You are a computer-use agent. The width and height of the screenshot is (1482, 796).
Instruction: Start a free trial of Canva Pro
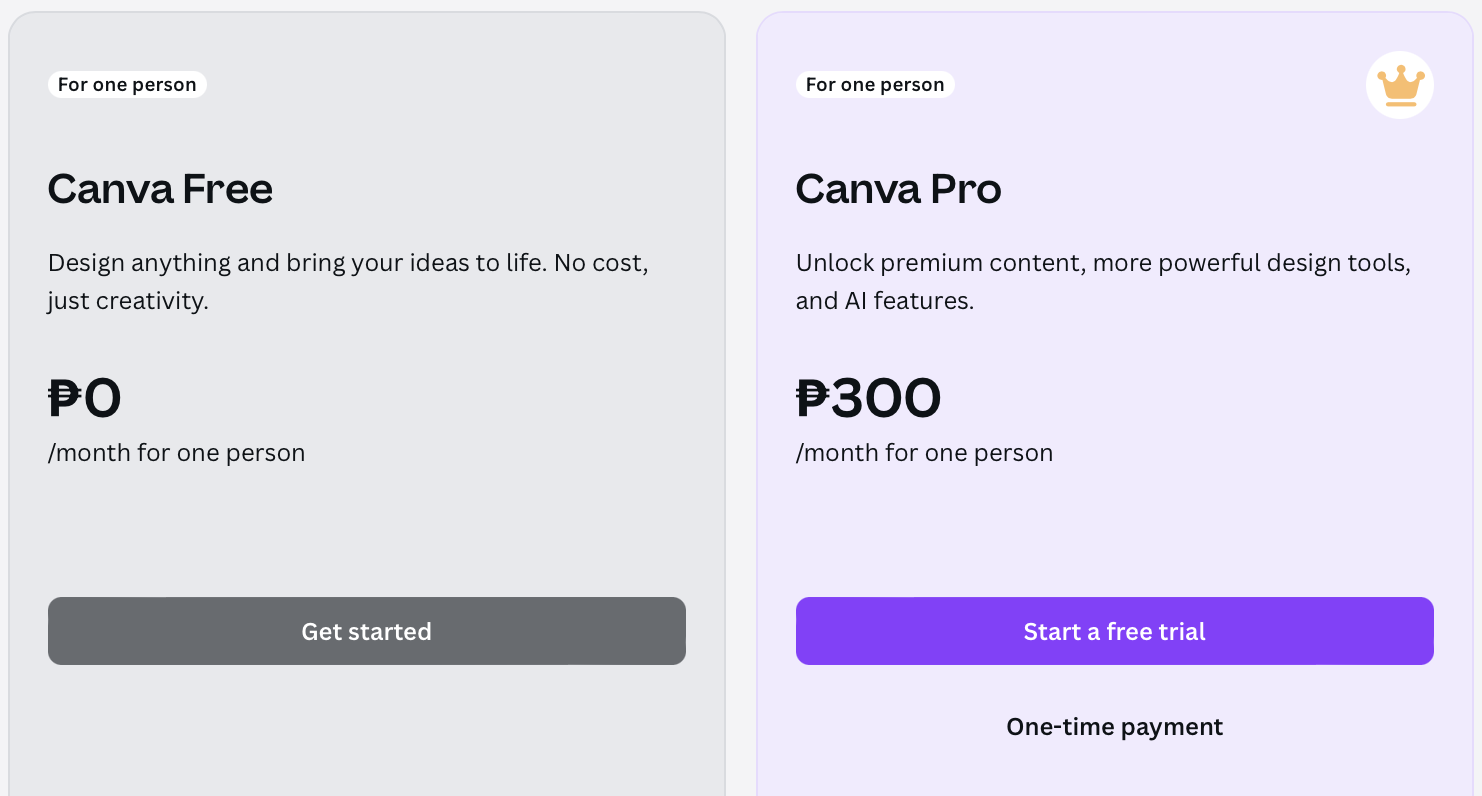[1114, 631]
